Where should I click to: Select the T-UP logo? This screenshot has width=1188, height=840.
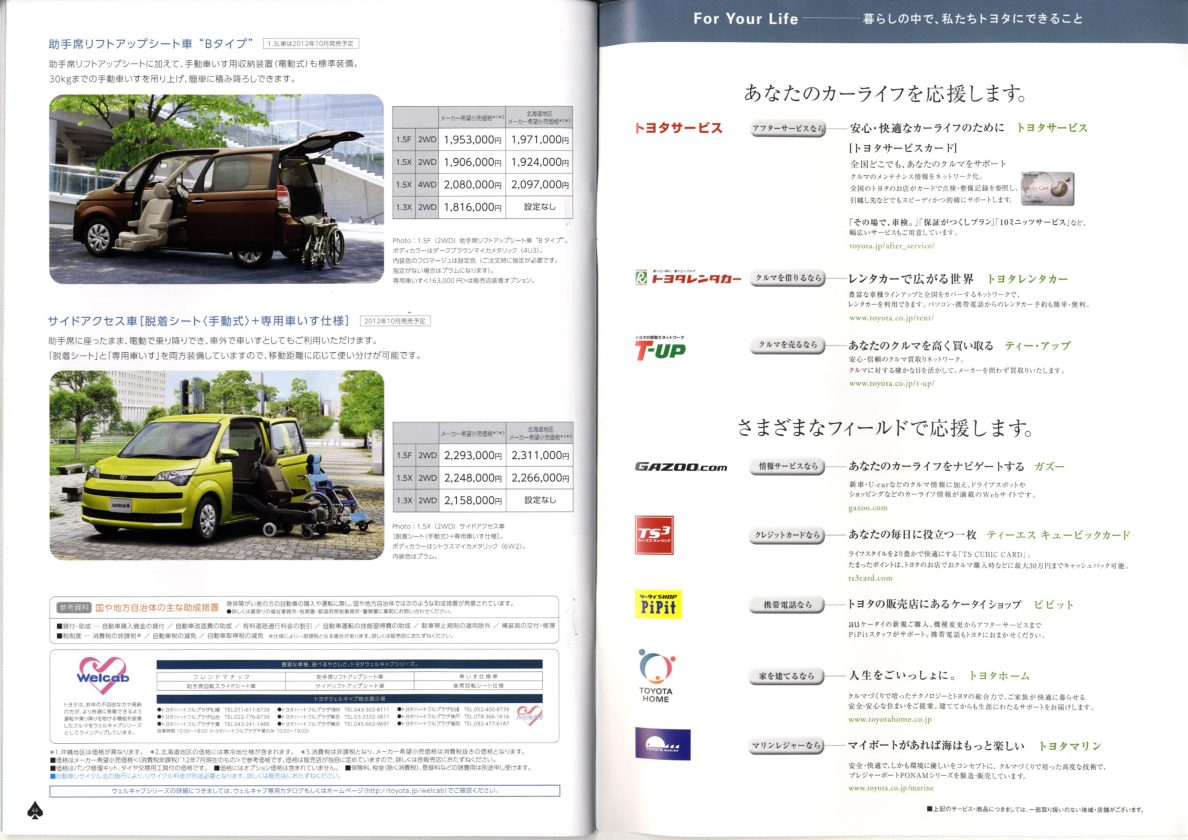point(660,348)
